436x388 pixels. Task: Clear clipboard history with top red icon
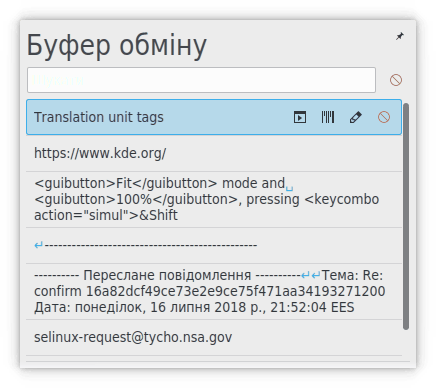point(396,80)
